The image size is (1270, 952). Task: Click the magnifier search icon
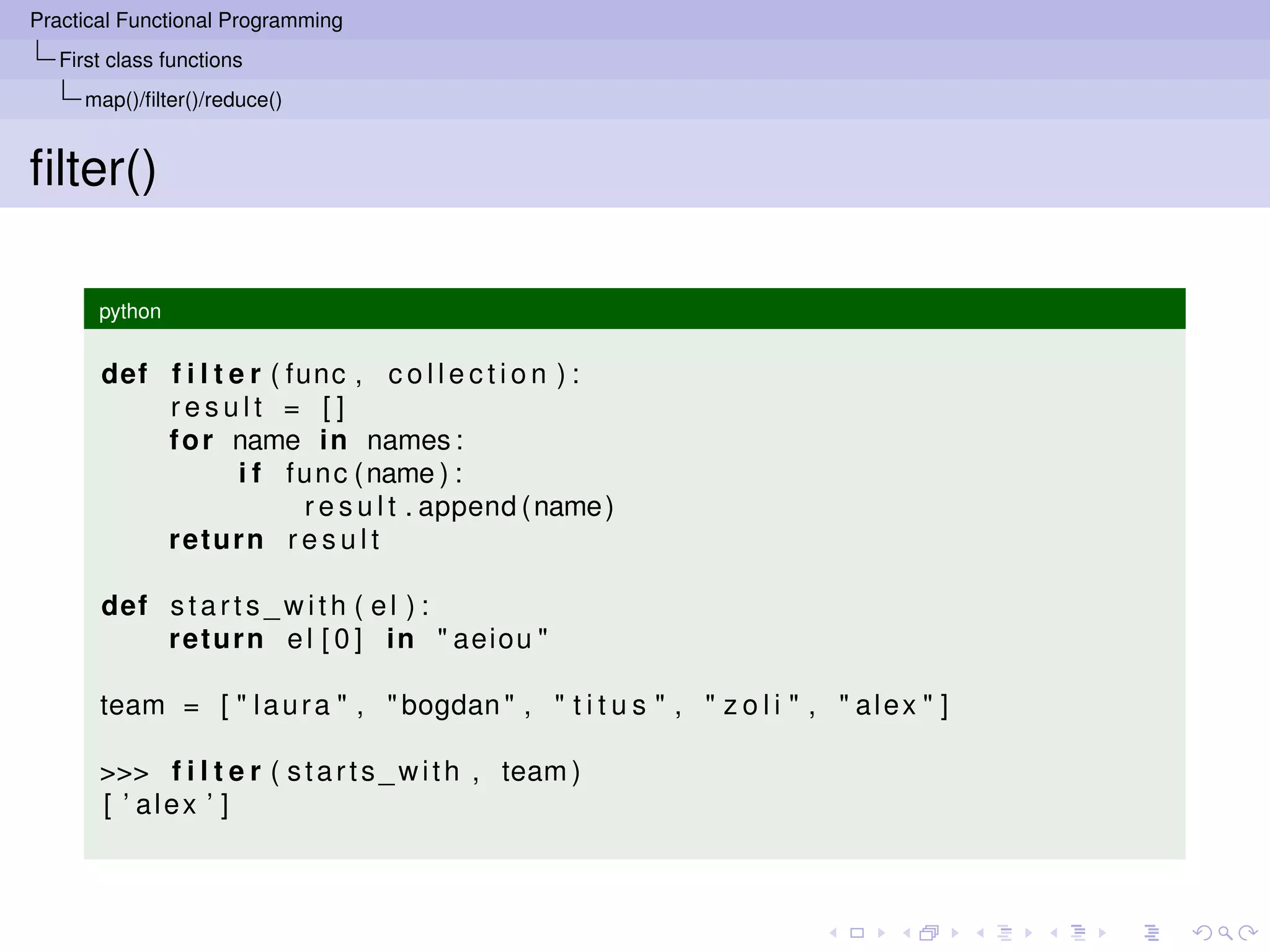point(1225,933)
